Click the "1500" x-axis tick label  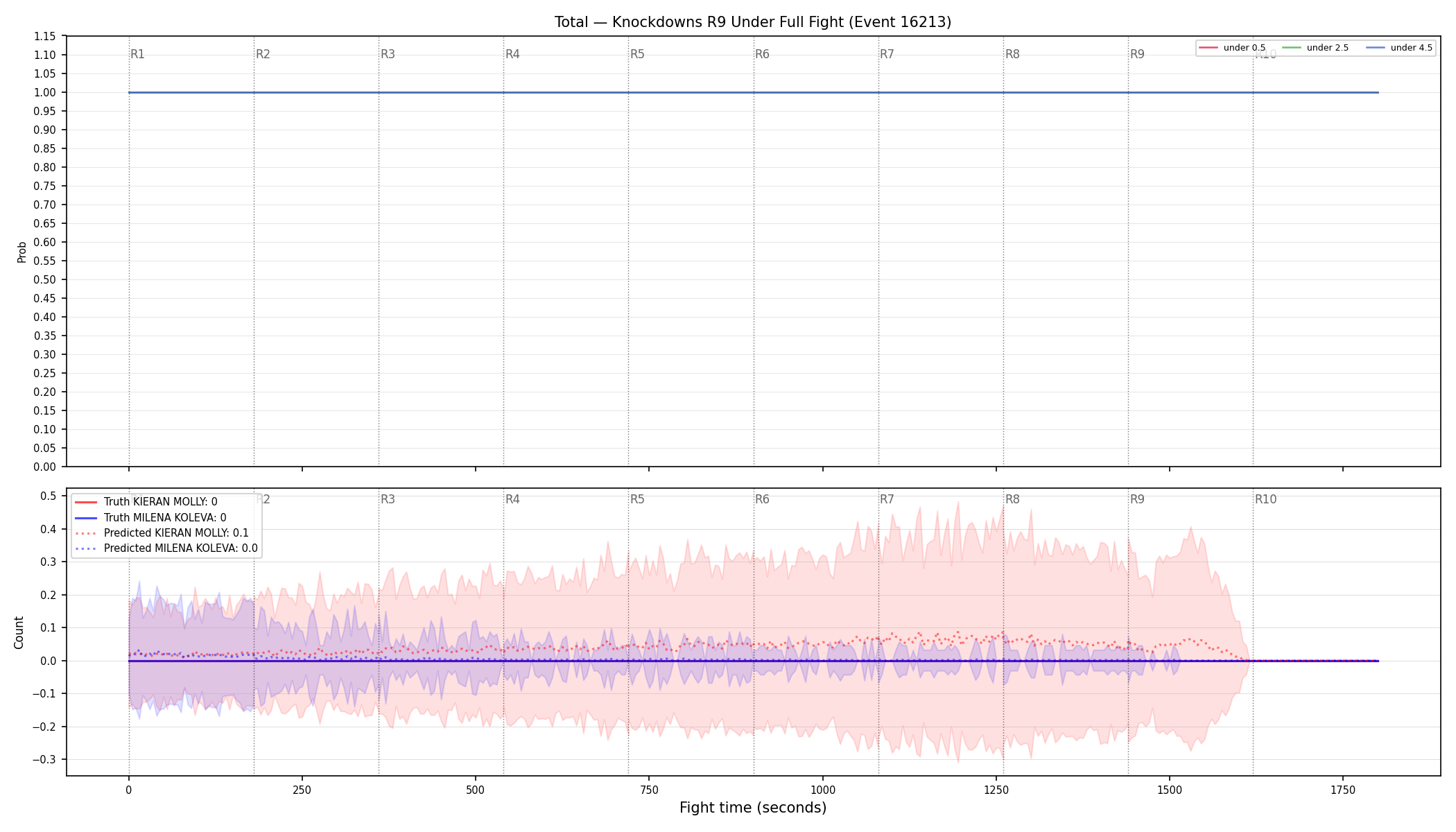click(x=1170, y=790)
